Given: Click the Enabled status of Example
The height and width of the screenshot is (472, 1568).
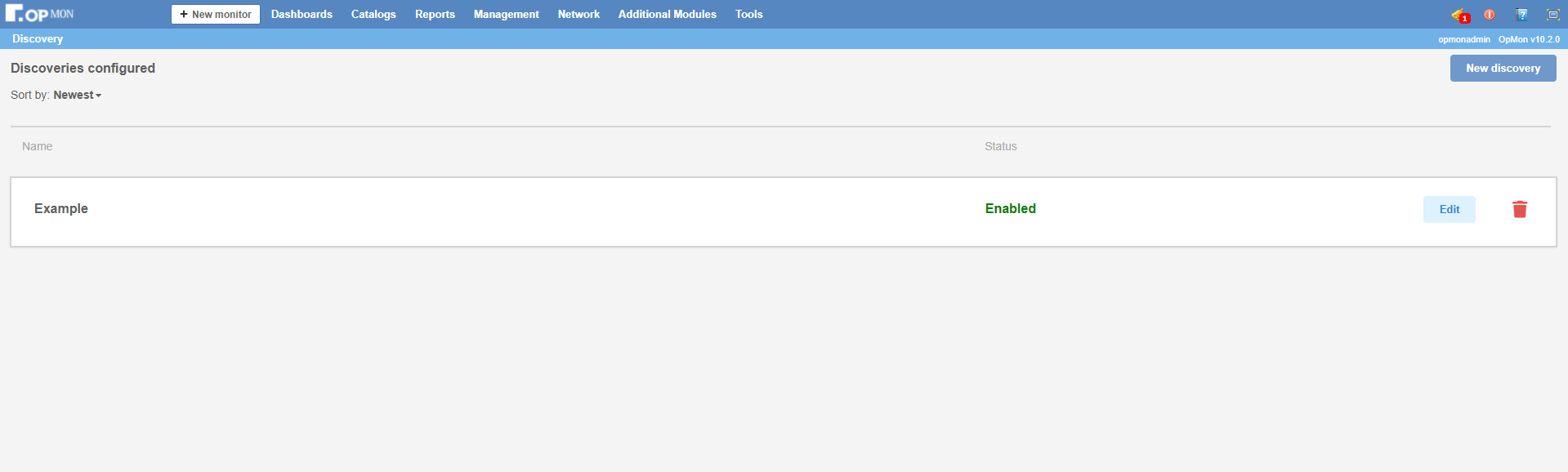Looking at the screenshot, I should [1010, 209].
